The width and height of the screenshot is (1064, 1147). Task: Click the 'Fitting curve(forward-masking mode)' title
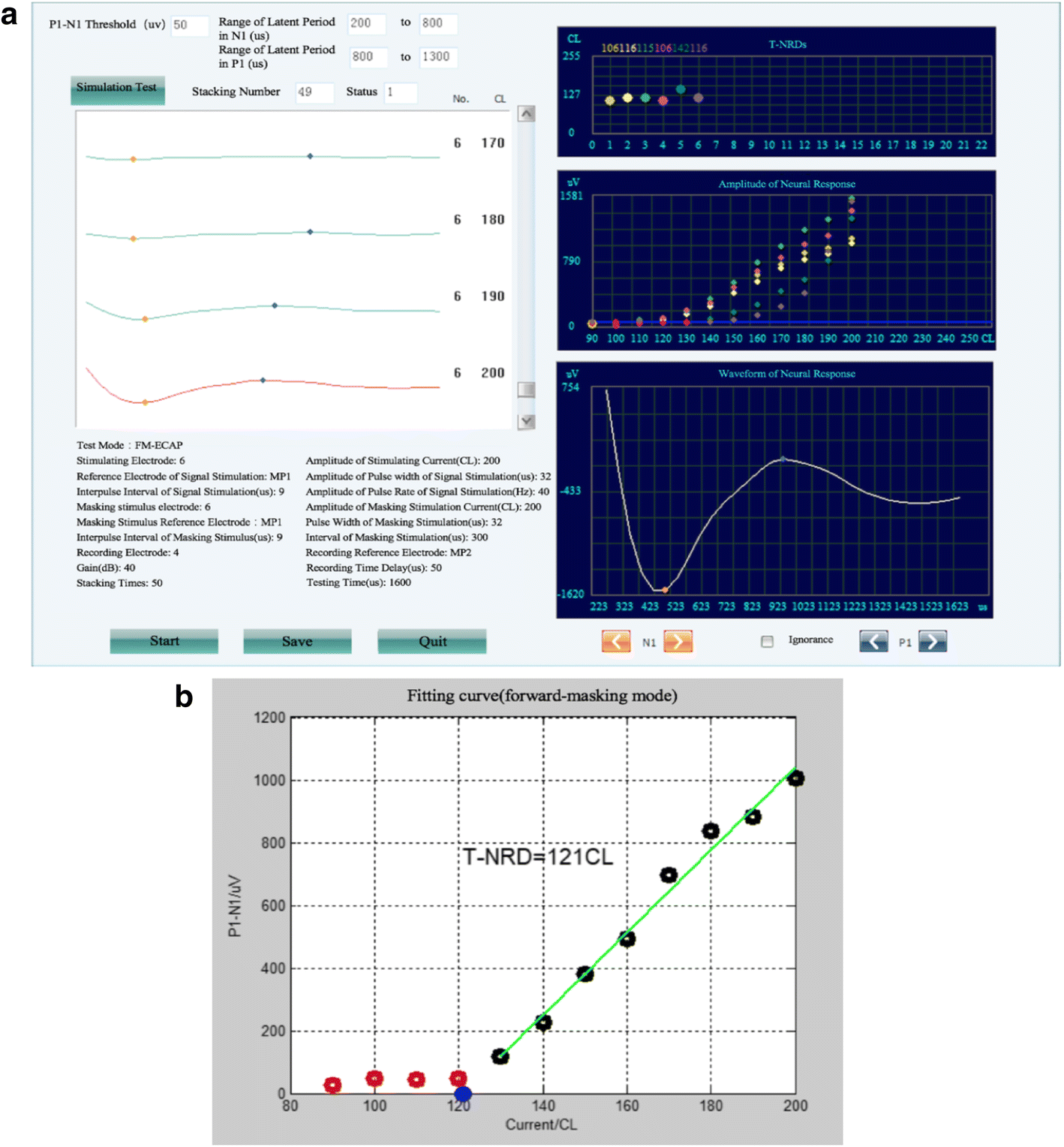pos(542,696)
